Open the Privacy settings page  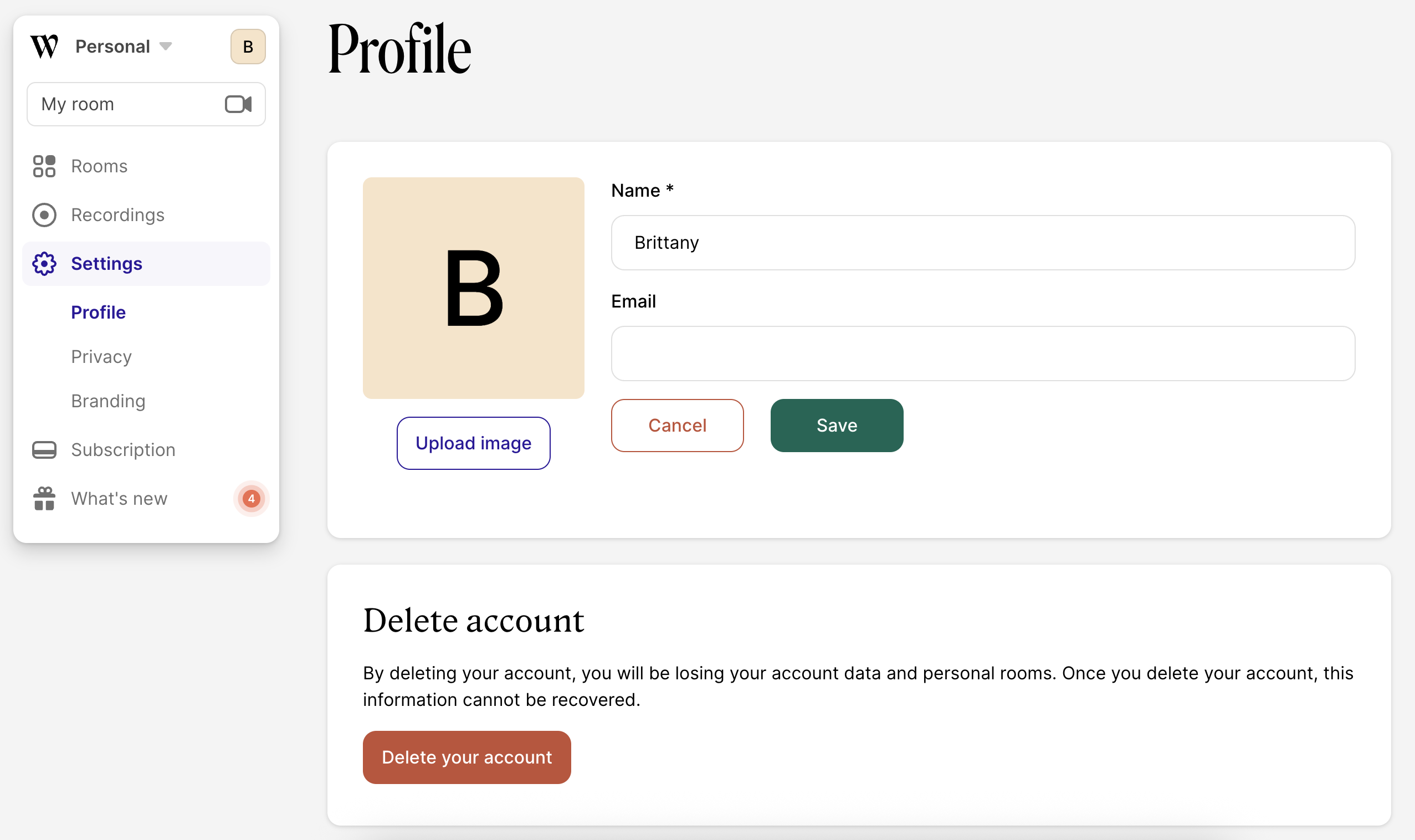[101, 357]
